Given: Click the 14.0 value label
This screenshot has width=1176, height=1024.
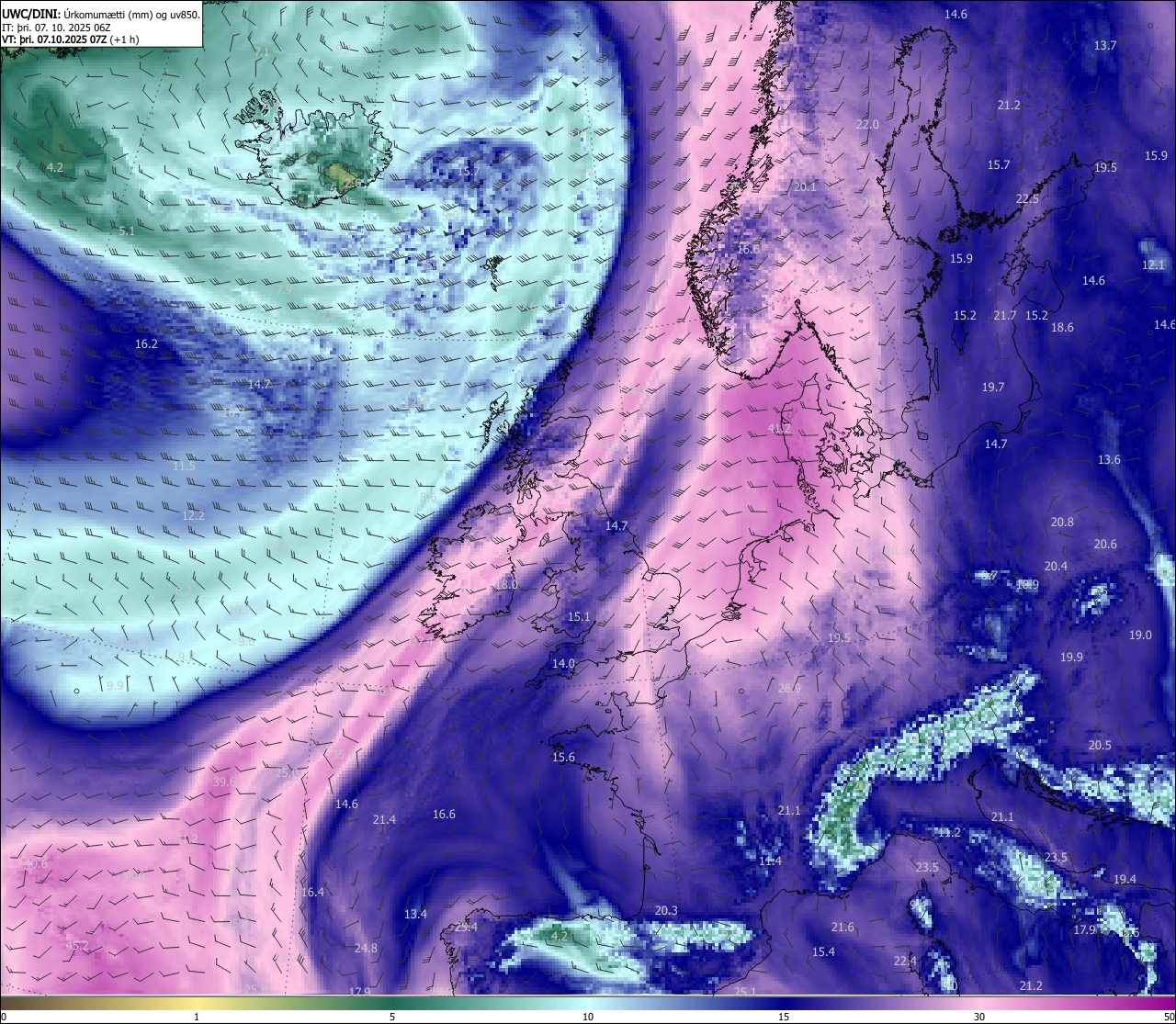Looking at the screenshot, I should (x=563, y=663).
